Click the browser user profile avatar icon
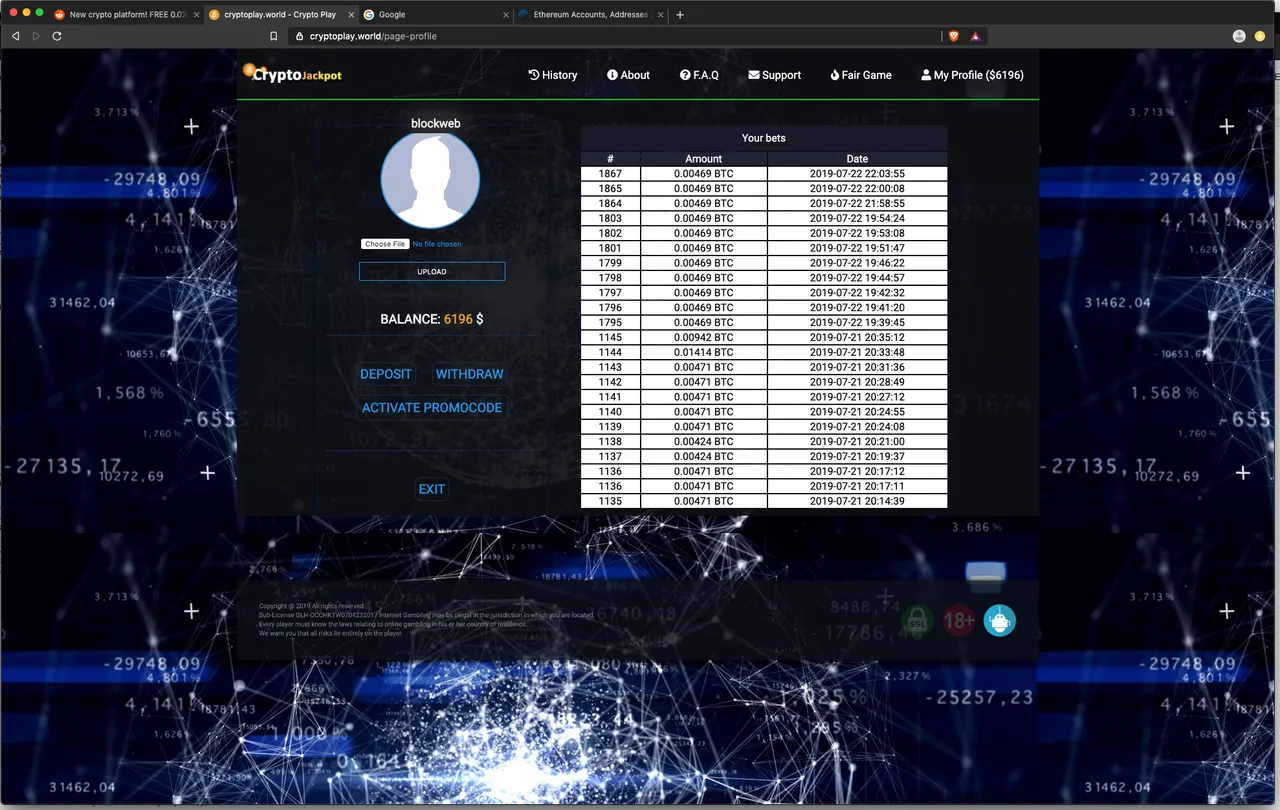This screenshot has height=810, width=1280. tap(1239, 36)
